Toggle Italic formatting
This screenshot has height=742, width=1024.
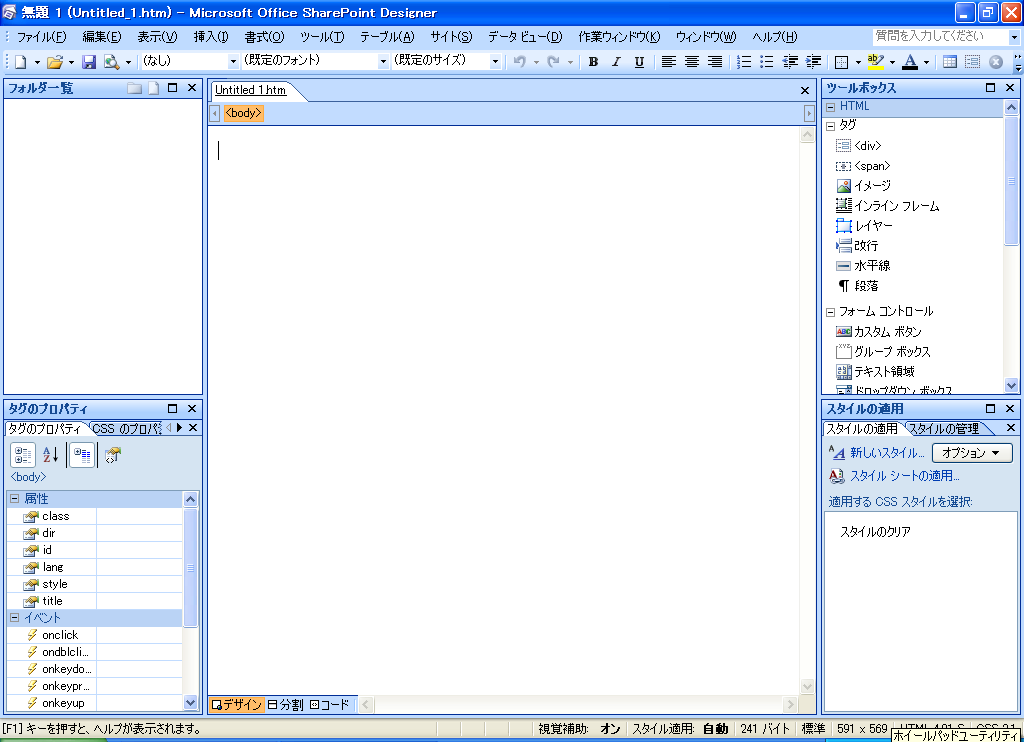coord(616,61)
